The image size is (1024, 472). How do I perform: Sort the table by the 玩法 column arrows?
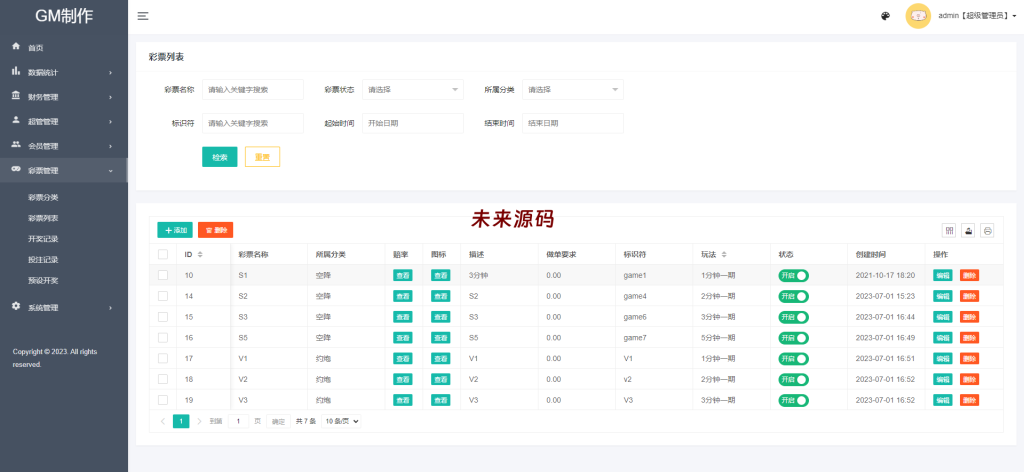(724, 255)
